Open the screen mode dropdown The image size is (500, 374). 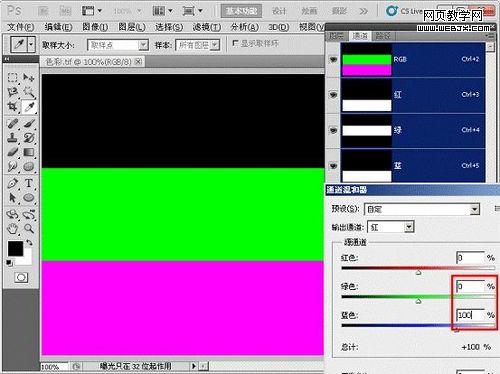(x=192, y=11)
